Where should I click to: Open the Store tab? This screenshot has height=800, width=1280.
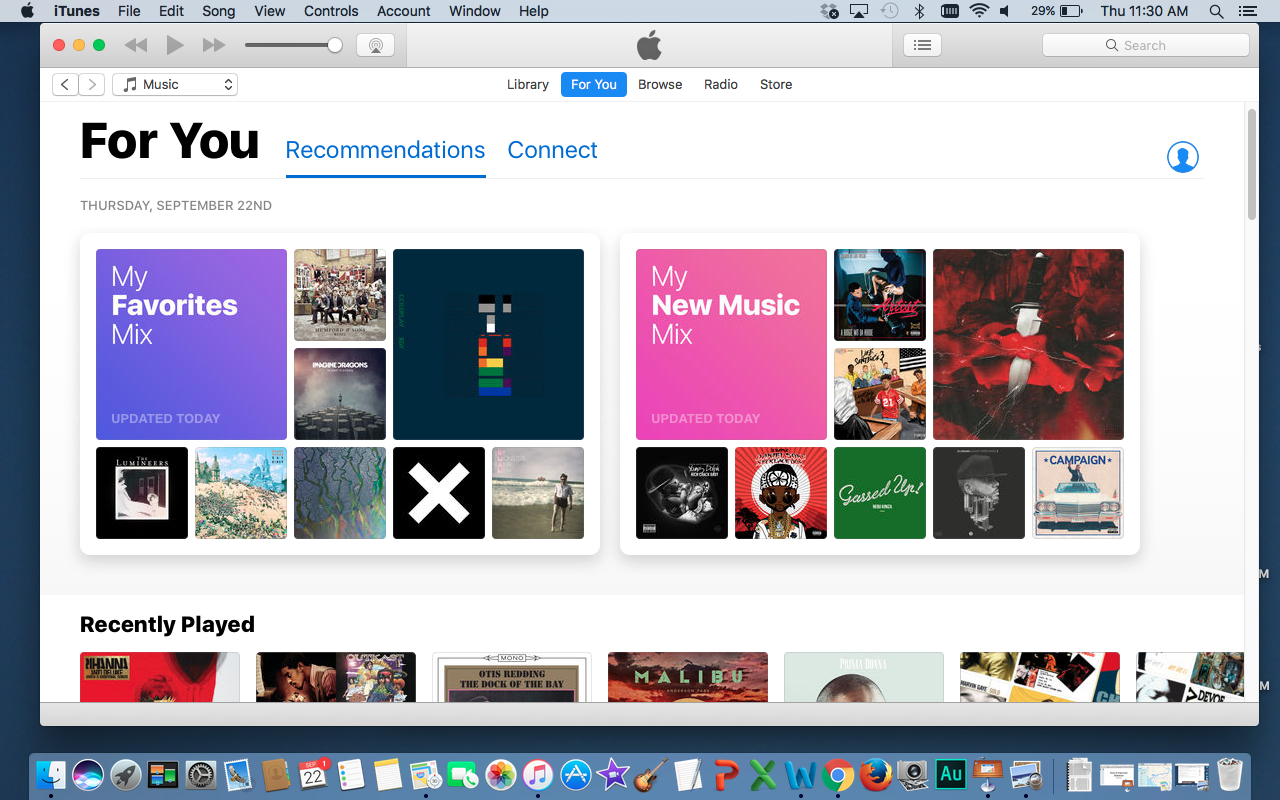776,85
